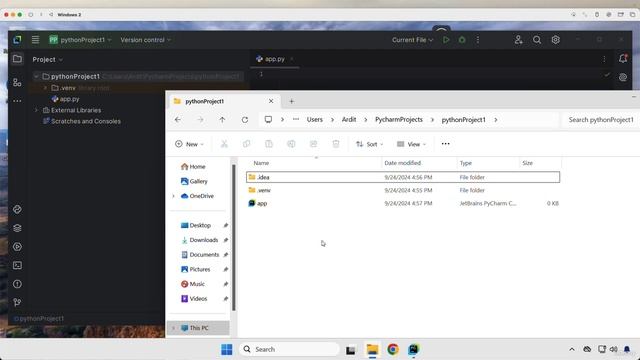640x360 pixels.
Task: Open Git version control tool window icon
Action: point(17,302)
